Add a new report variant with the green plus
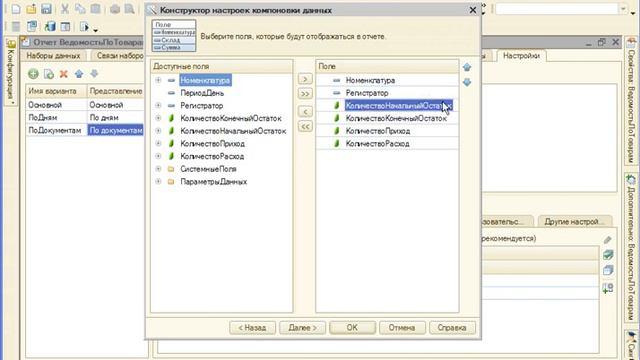This screenshot has width=640, height=360. coord(33,74)
